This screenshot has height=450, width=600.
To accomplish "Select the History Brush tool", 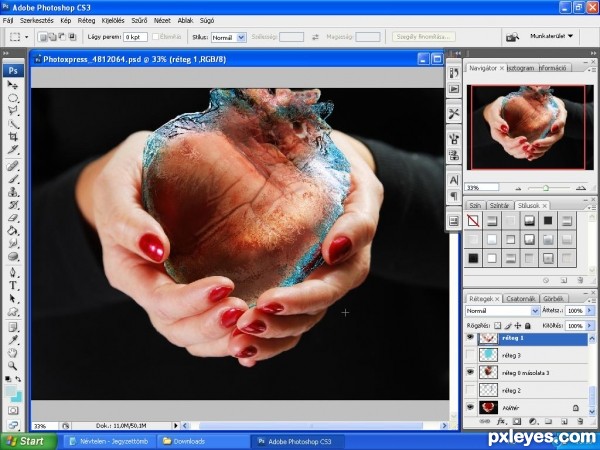I will (x=13, y=205).
